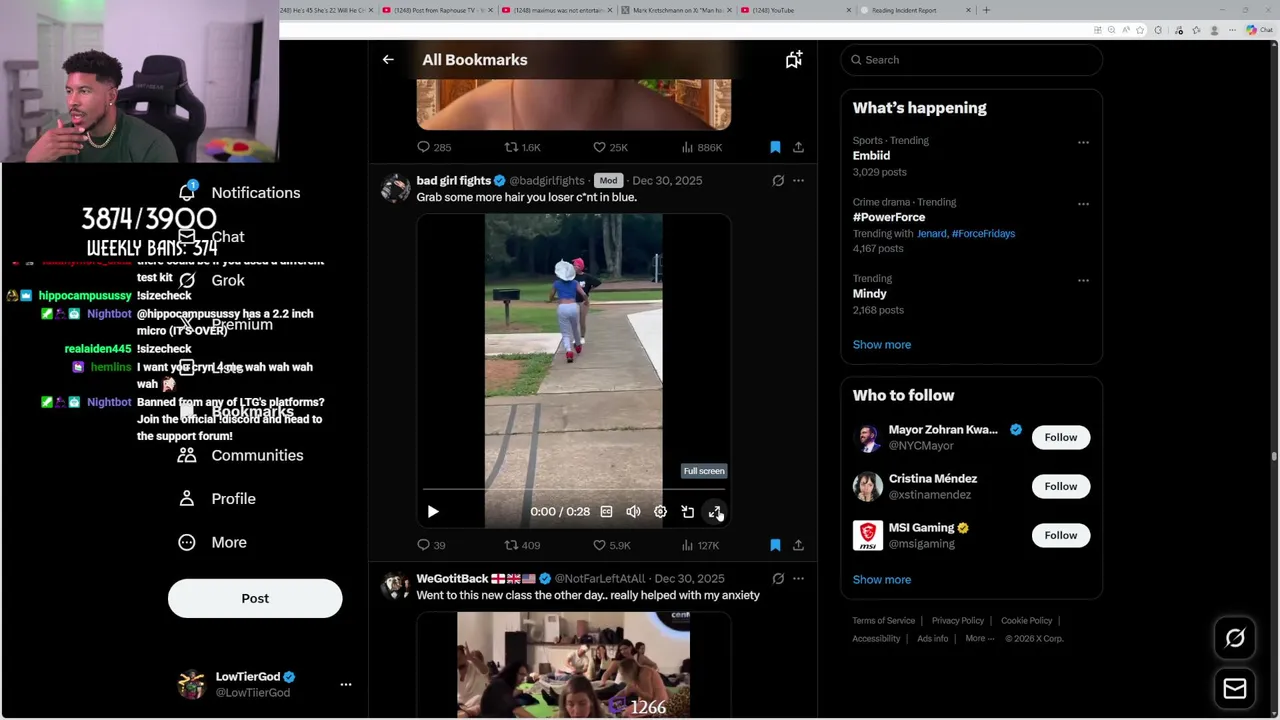The height and width of the screenshot is (720, 1280).
Task: Mute the video volume
Action: tap(633, 511)
